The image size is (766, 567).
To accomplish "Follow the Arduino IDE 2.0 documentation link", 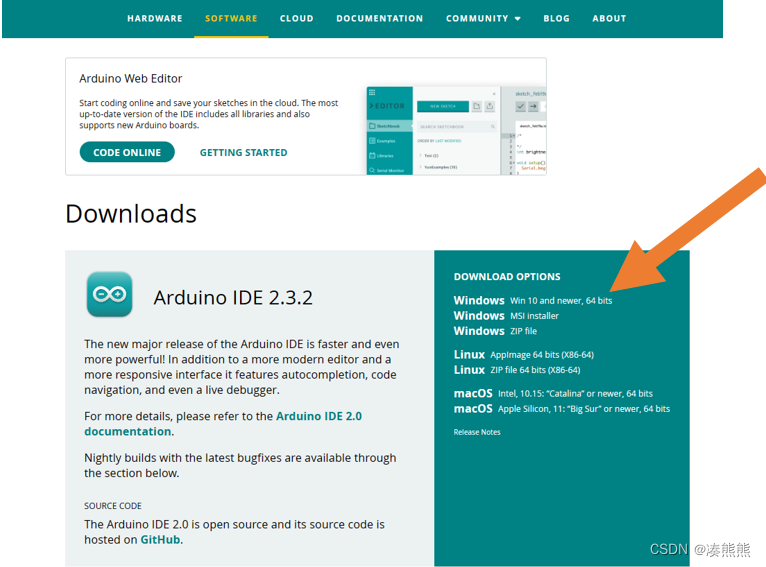I will tap(223, 423).
